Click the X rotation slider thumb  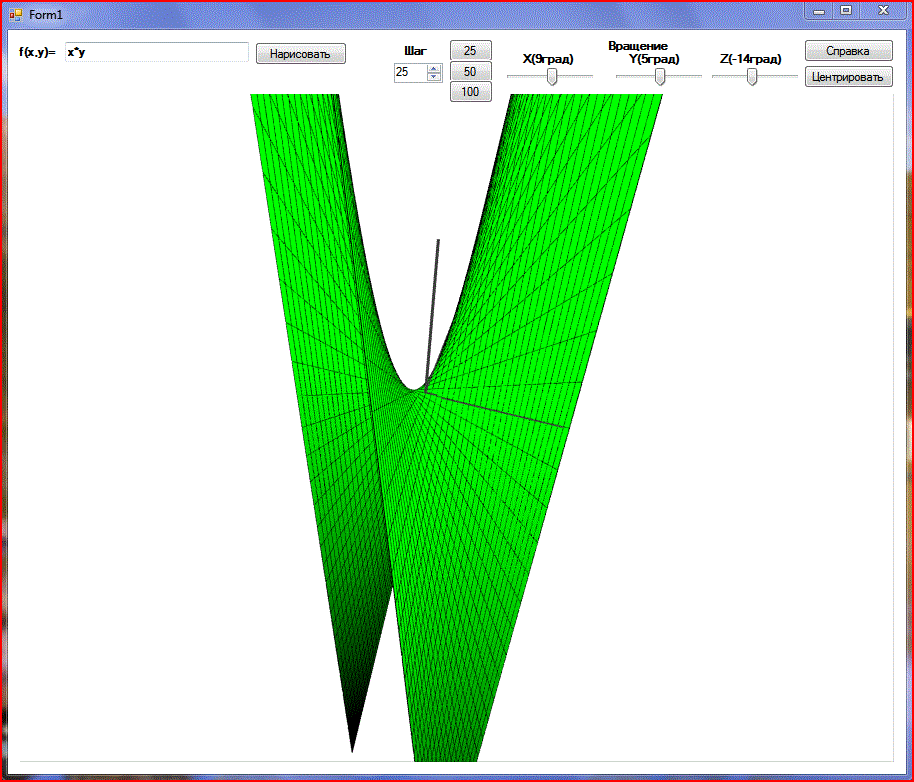click(552, 77)
